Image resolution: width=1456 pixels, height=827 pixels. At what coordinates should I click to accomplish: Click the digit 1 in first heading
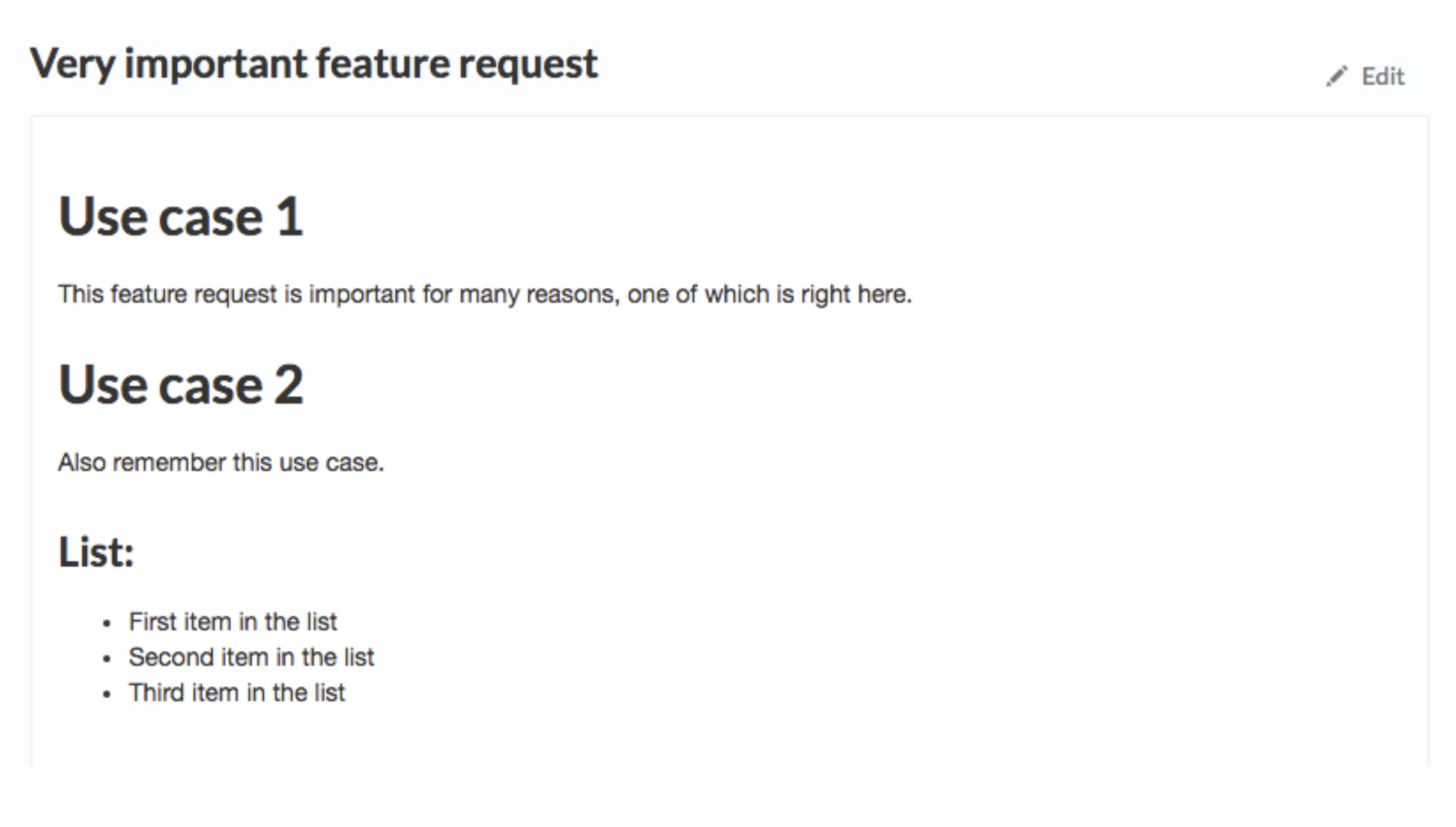click(290, 216)
